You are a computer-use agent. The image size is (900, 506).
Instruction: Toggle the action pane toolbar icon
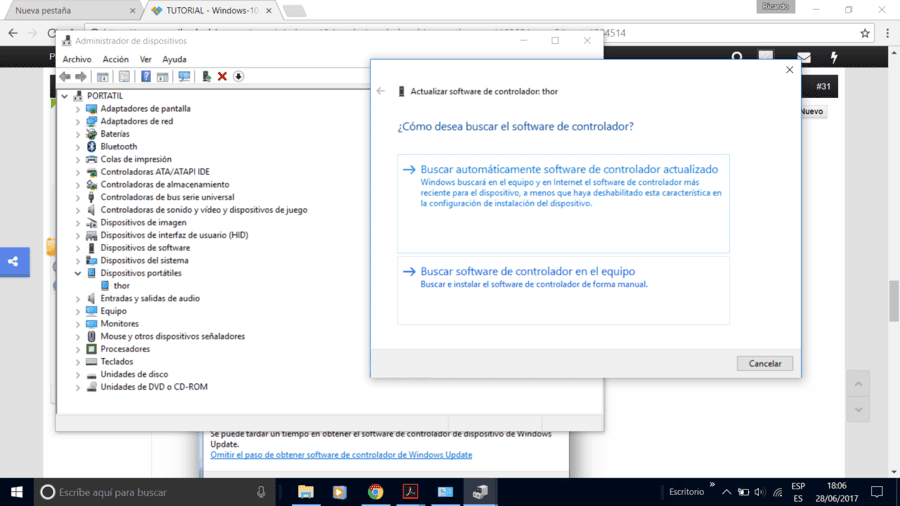coord(162,76)
